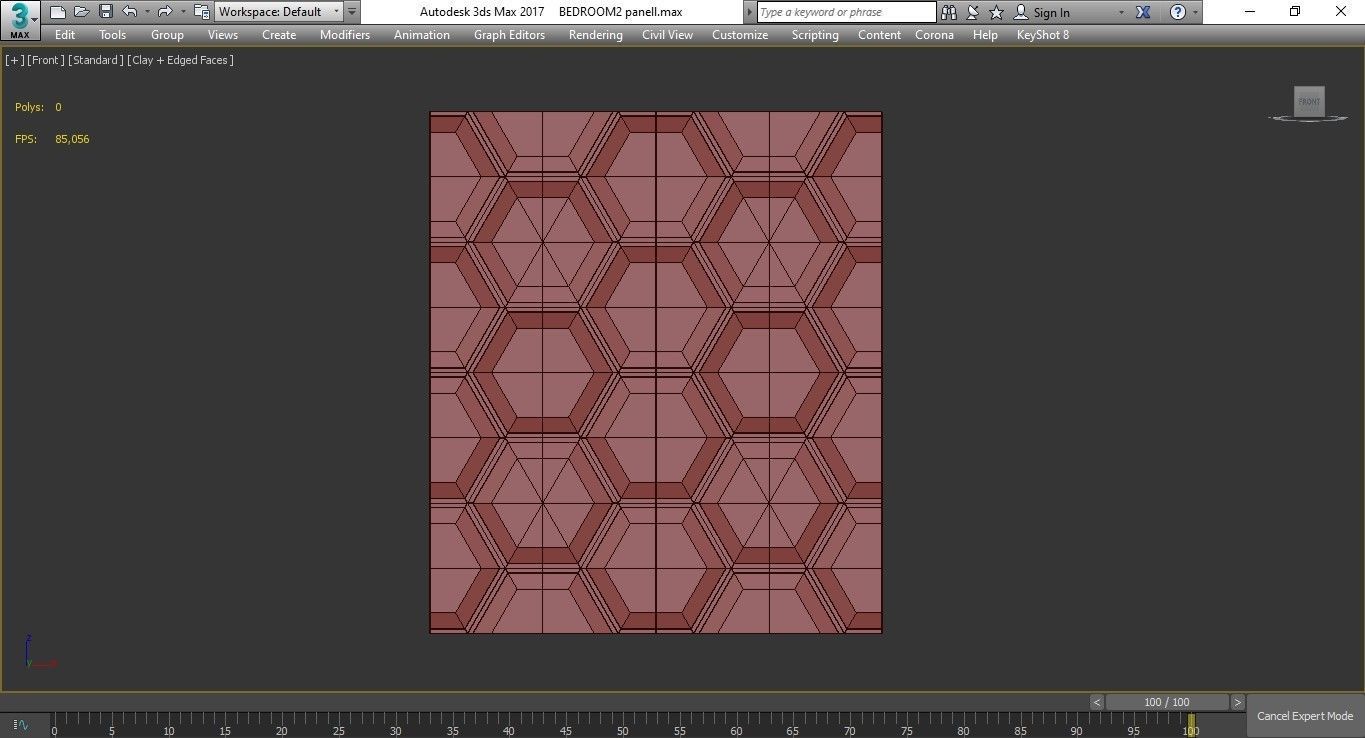This screenshot has width=1365, height=738.
Task: Open Favorites star icon
Action: click(996, 12)
